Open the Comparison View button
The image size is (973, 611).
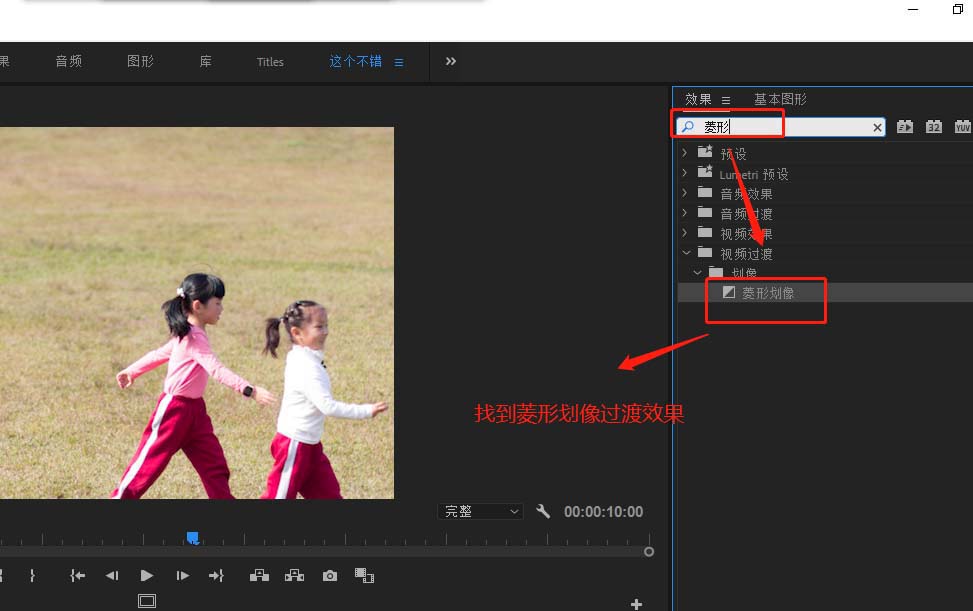364,576
